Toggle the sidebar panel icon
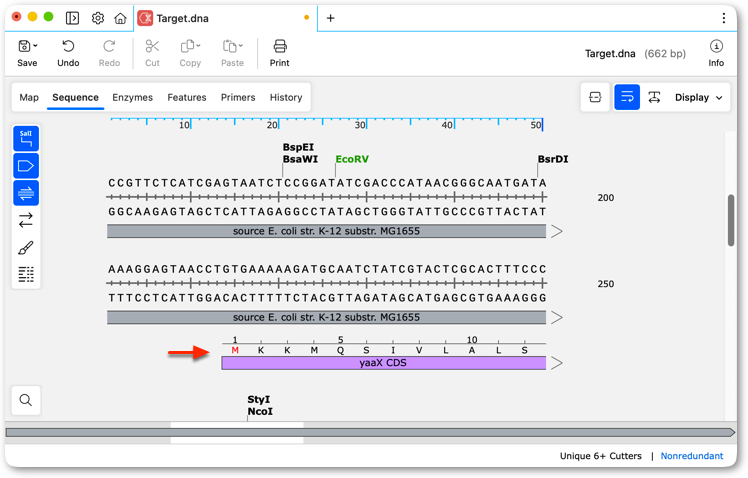 [x=72, y=18]
